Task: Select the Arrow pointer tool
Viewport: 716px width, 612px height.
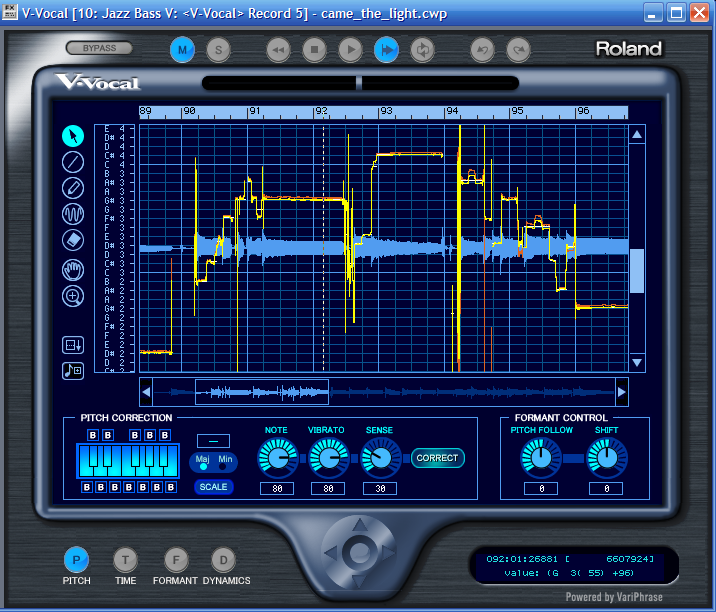Action: coord(73,136)
